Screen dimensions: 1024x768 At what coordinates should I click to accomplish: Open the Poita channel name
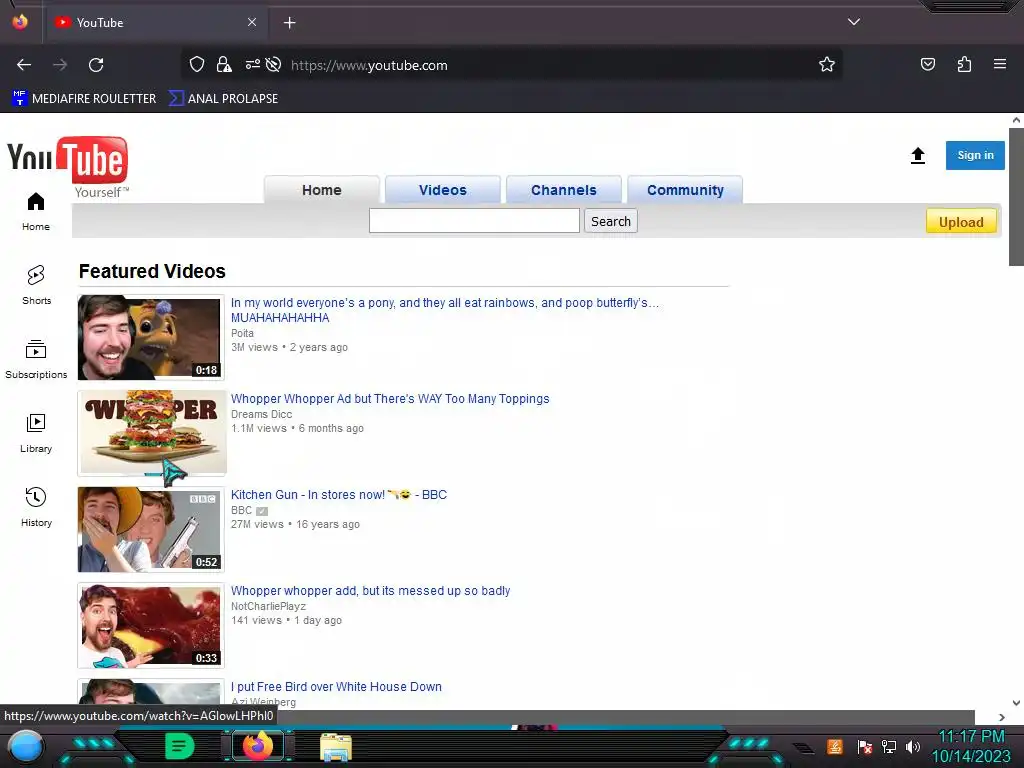pyautogui.click(x=242, y=333)
